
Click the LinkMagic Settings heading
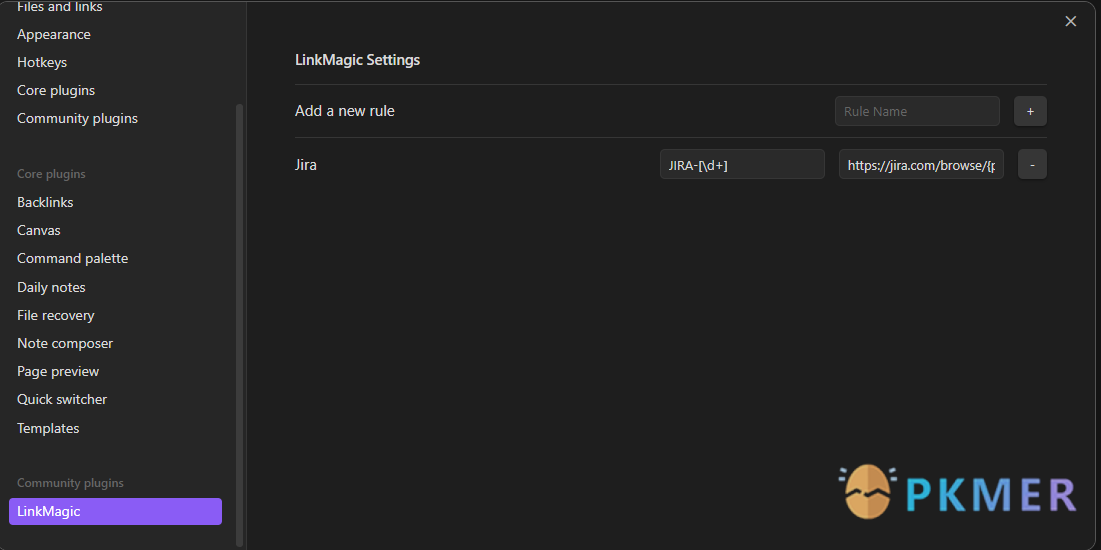point(357,60)
